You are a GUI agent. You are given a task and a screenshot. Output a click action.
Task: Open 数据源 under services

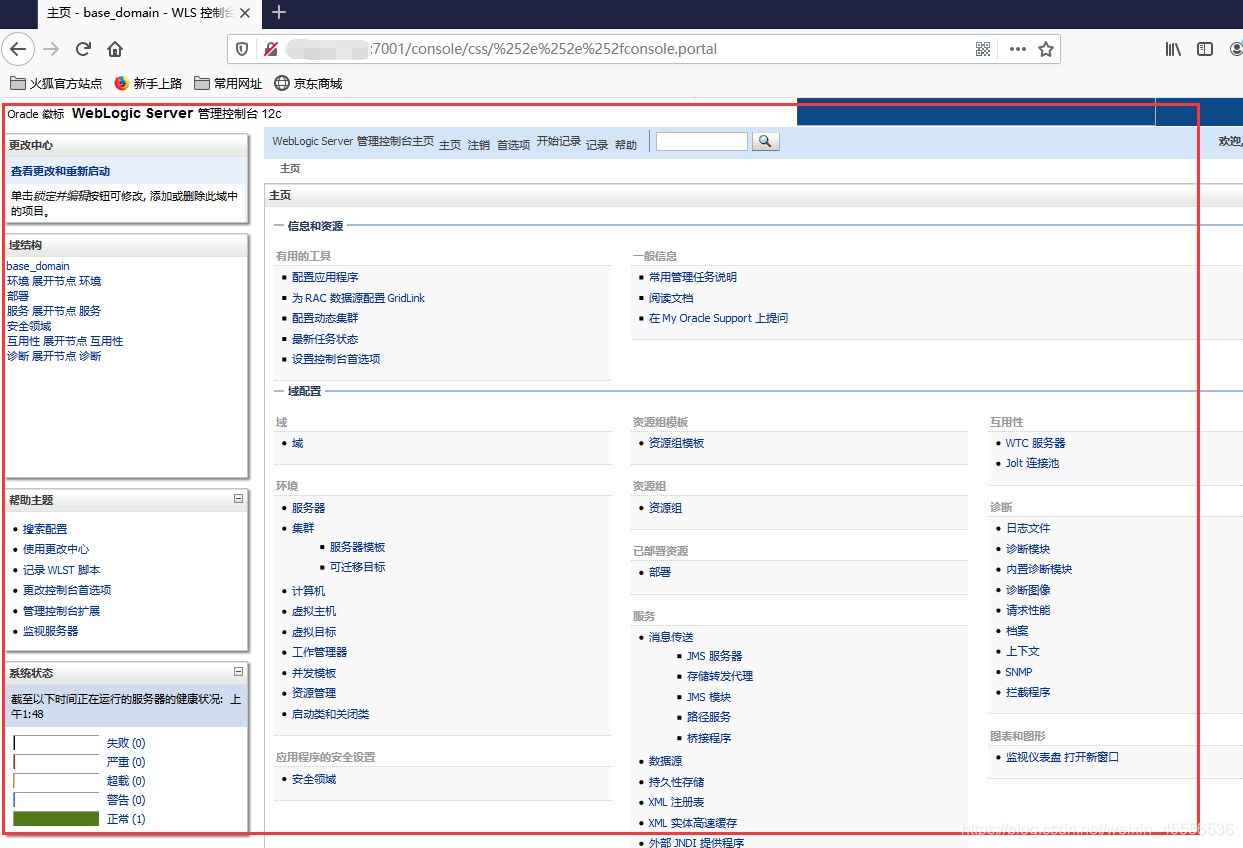tap(666, 761)
